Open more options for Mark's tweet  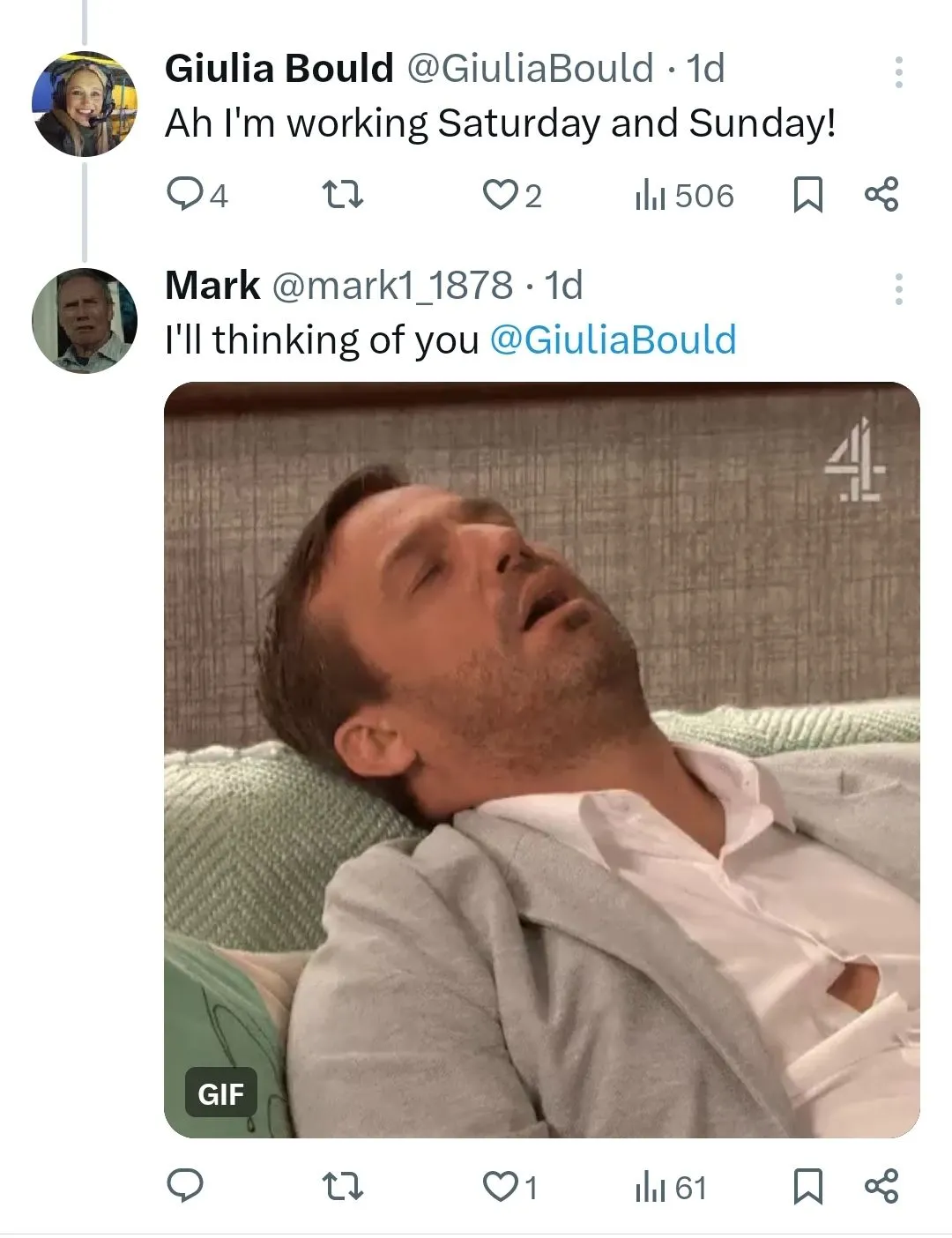[x=898, y=289]
